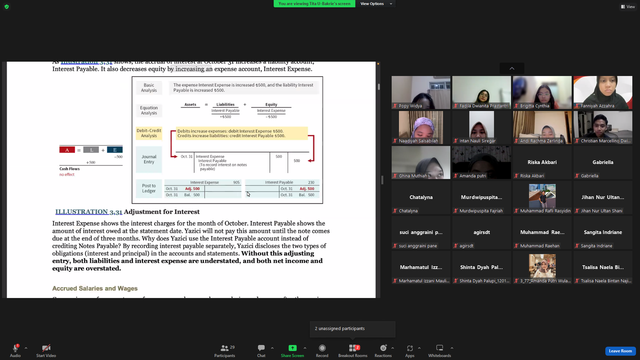
Task: Expand the caret next to Whiteboards
Action: [452, 348]
